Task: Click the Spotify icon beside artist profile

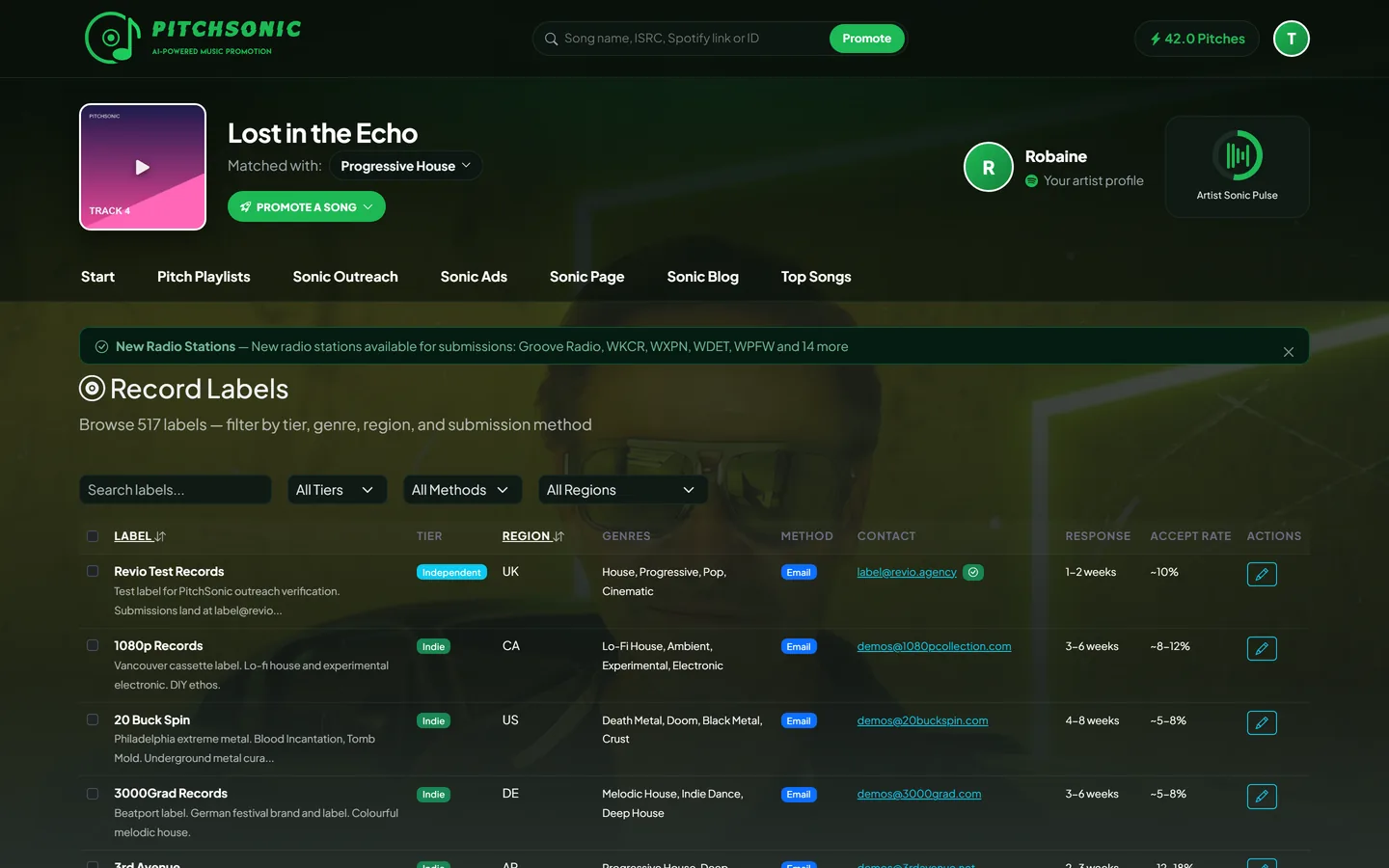Action: 1031,180
